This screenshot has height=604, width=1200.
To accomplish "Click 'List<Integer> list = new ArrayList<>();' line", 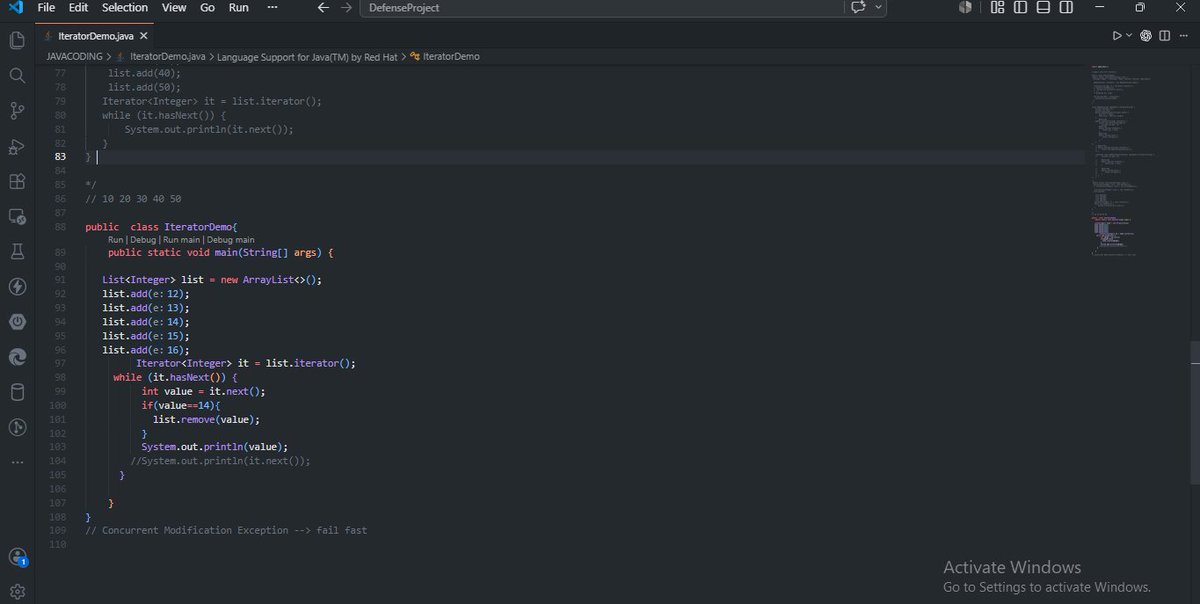I will click(212, 280).
